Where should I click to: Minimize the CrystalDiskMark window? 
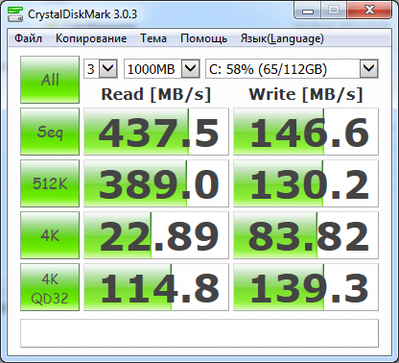(308, 10)
